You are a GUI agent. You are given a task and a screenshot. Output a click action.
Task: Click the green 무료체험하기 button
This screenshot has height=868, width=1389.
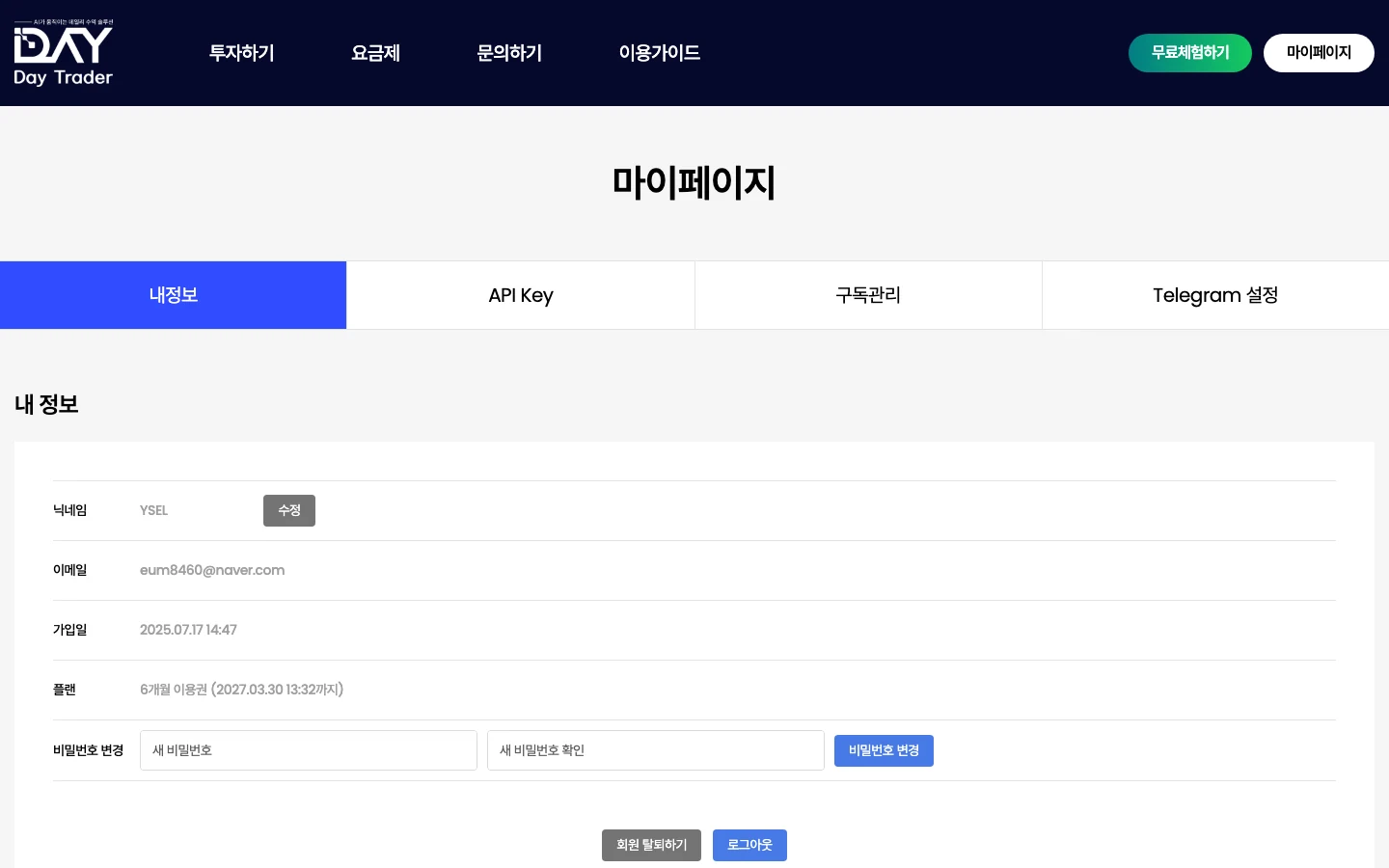(x=1190, y=53)
